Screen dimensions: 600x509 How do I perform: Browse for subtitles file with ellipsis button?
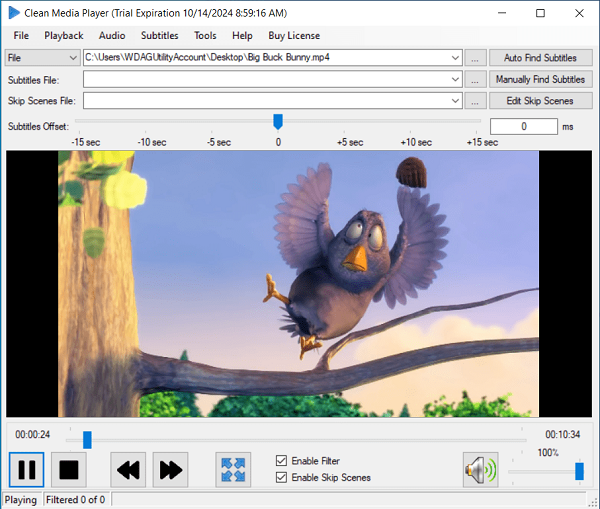pos(475,79)
